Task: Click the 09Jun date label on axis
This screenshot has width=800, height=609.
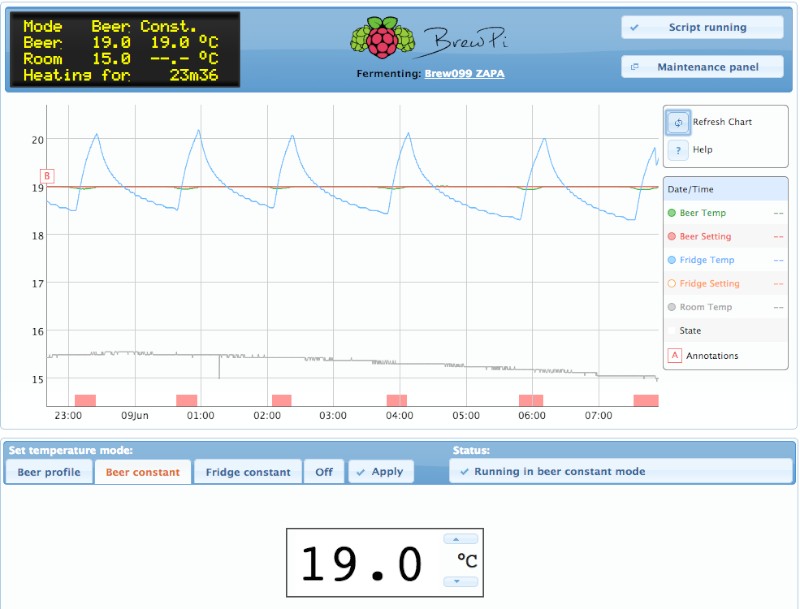Action: tap(135, 416)
